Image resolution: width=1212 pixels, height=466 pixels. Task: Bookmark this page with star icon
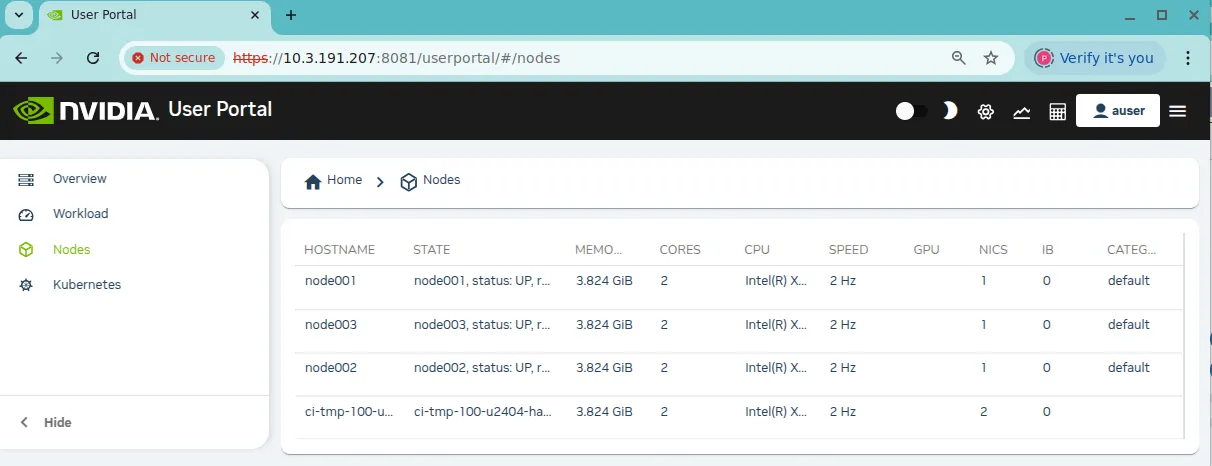point(991,58)
